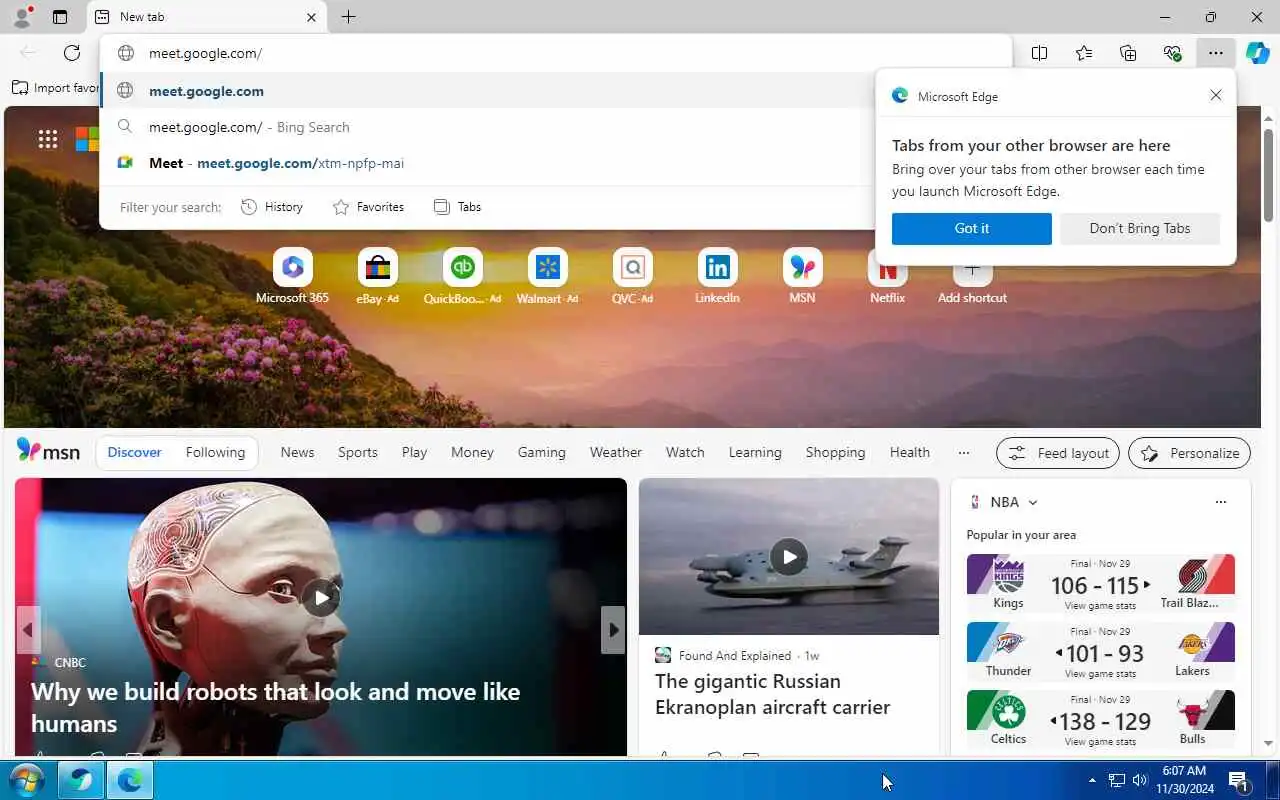Screen dimensions: 1280x800
Task: Open Shopping category
Action: pos(835,452)
